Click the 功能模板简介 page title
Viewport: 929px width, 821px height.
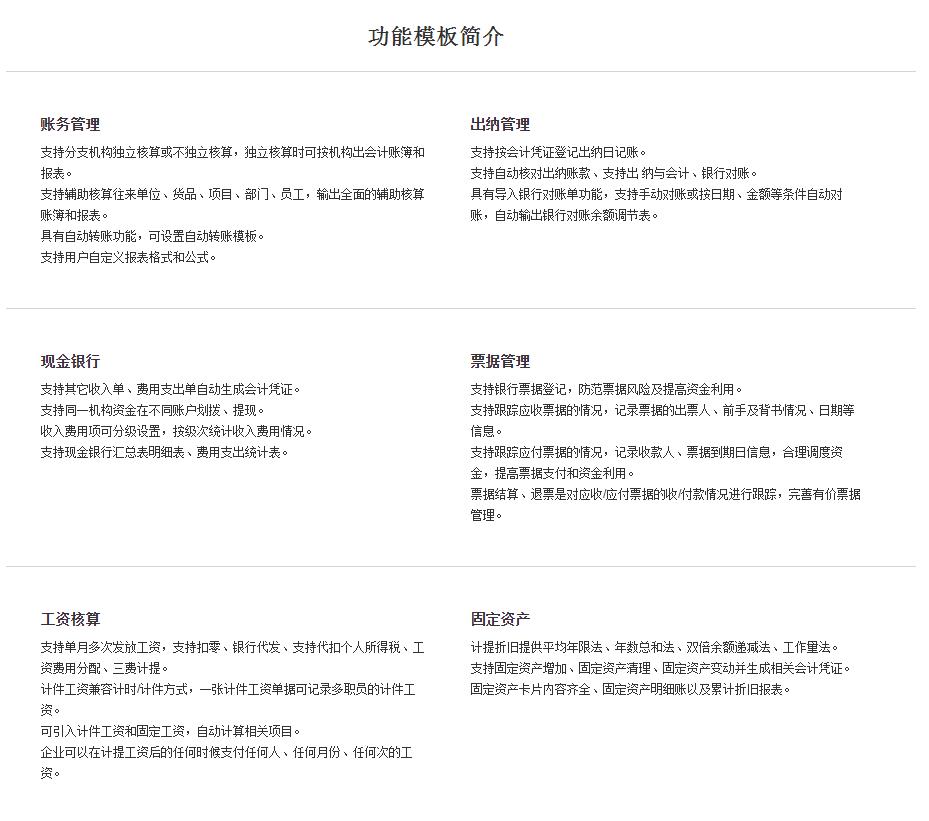pos(436,37)
